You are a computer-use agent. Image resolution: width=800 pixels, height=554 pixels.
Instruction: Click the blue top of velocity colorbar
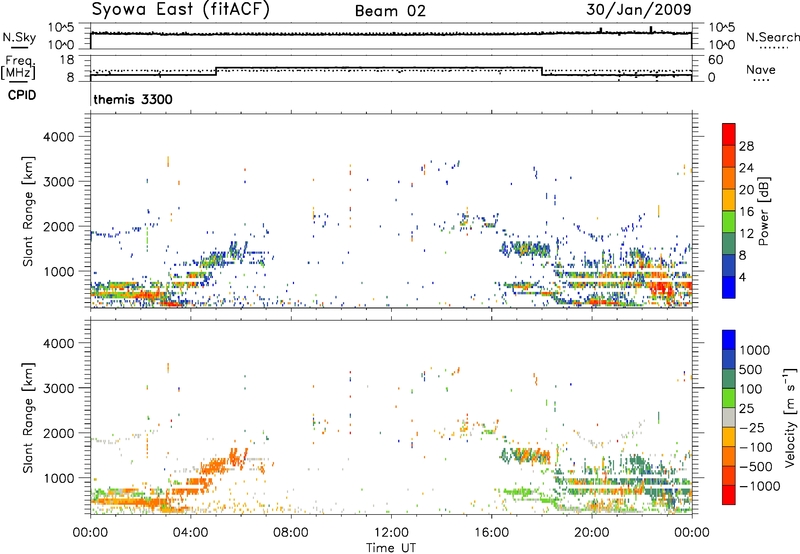coord(729,340)
